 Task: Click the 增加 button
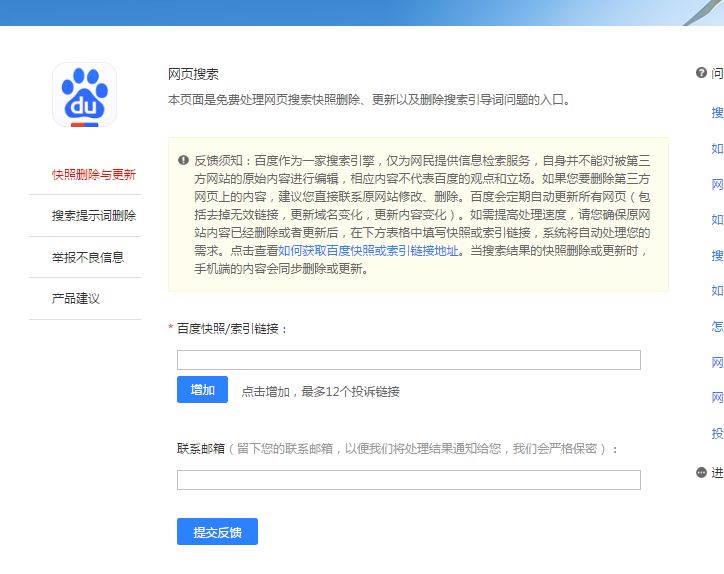point(202,390)
